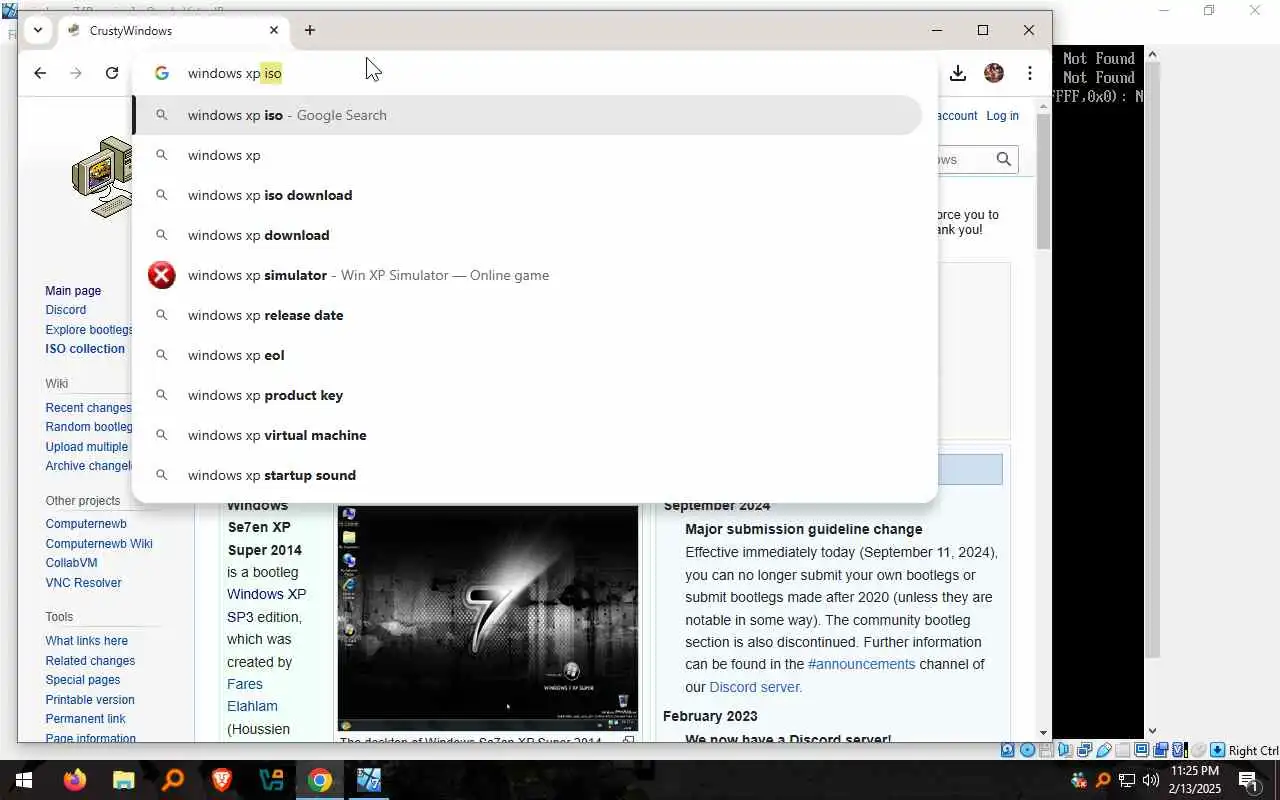Select 'windows xp download' suggestion
This screenshot has height=800, width=1280.
coord(527,235)
